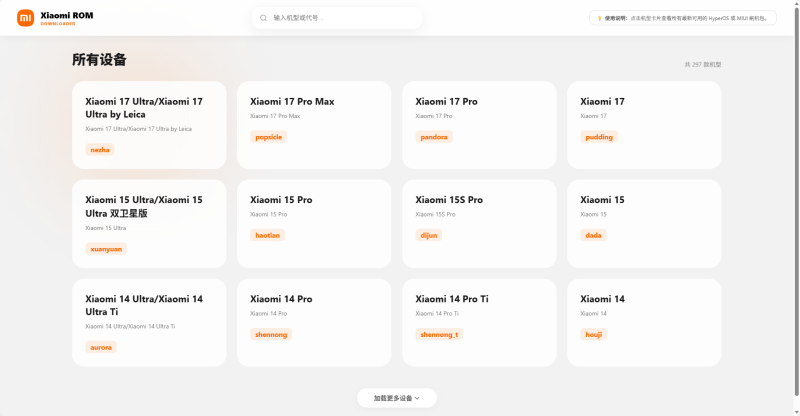Open the Xiaomi 17 Pro Max card
Image resolution: width=800 pixels, height=416 pixels.
(314, 124)
